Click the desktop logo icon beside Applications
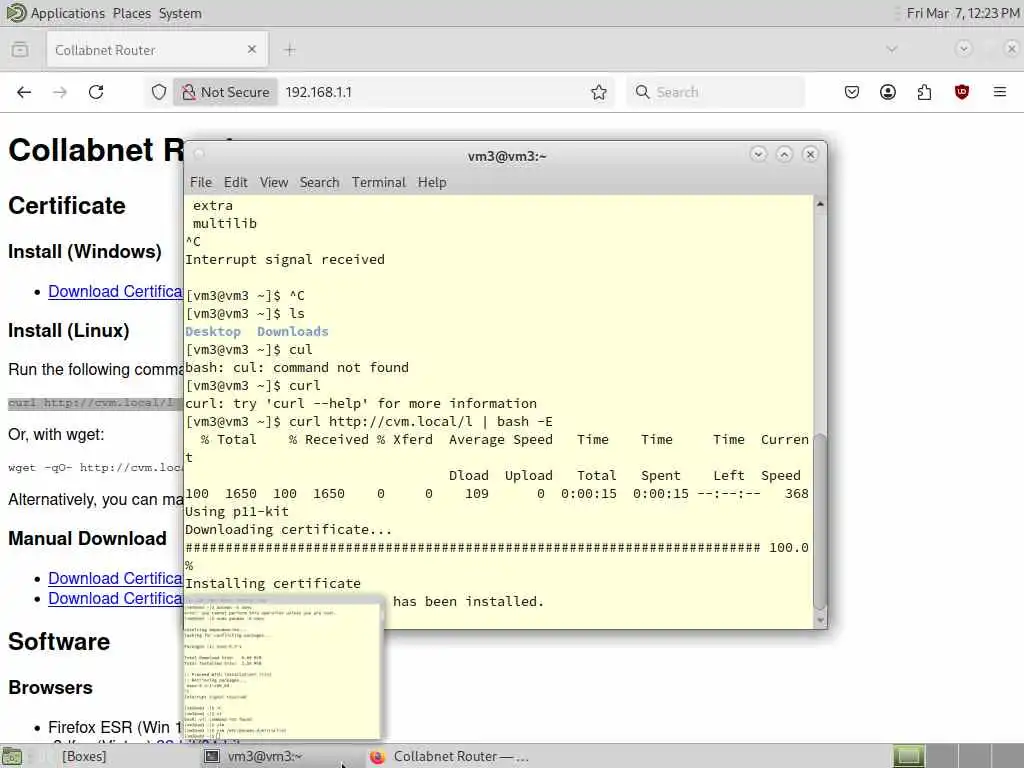 (x=15, y=13)
